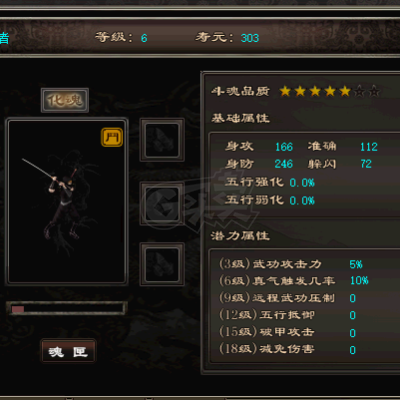Select the middle equipment slot icon
Image resolution: width=400 pixels, height=400 pixels.
pos(162,203)
